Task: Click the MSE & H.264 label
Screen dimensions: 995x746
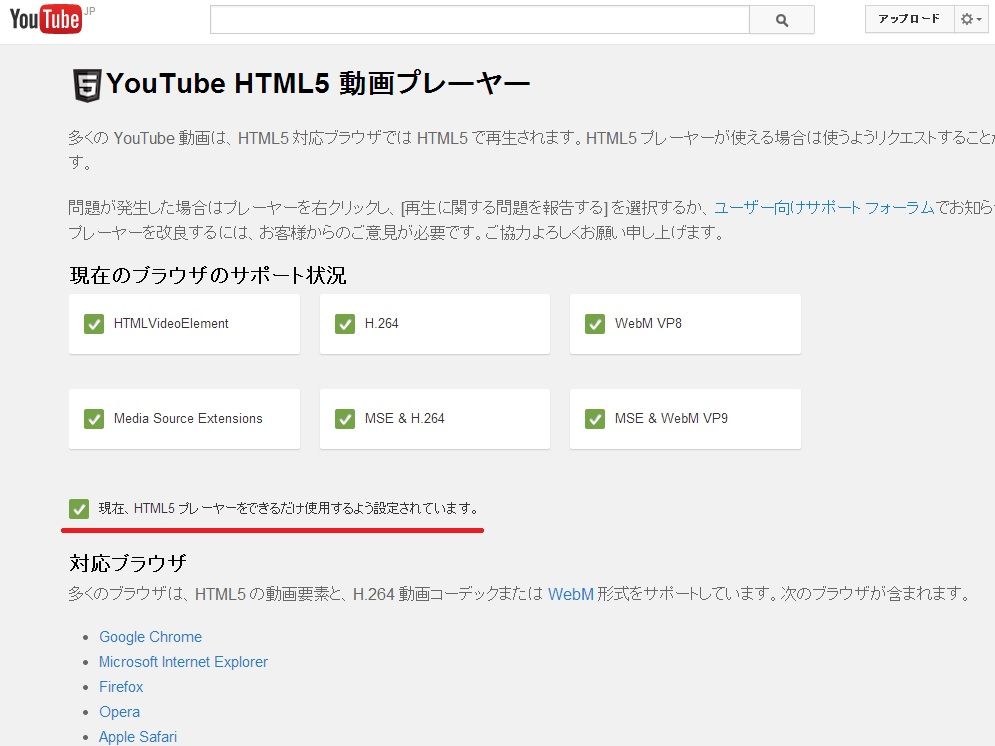Action: [x=404, y=419]
